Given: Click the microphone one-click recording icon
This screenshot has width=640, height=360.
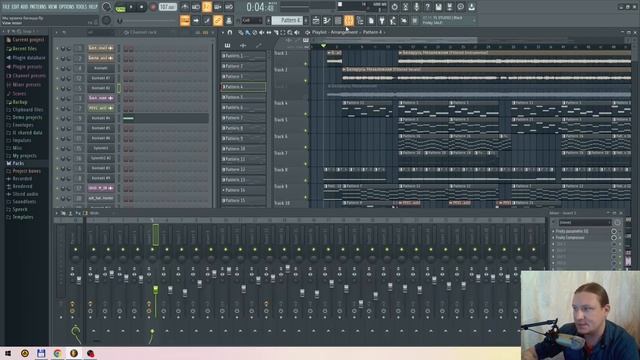Looking at the screenshot, I should tap(416, 7).
